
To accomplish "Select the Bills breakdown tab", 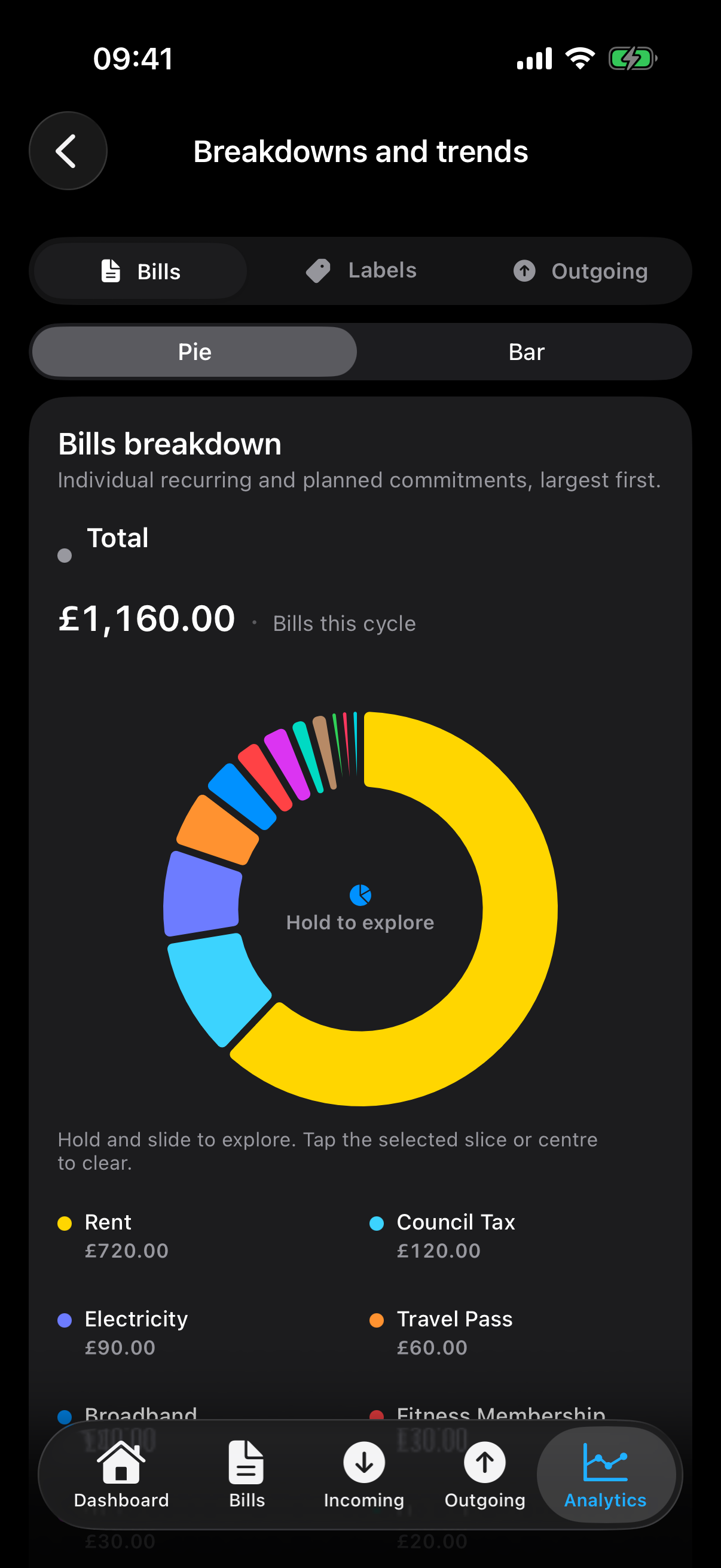I will pos(140,271).
